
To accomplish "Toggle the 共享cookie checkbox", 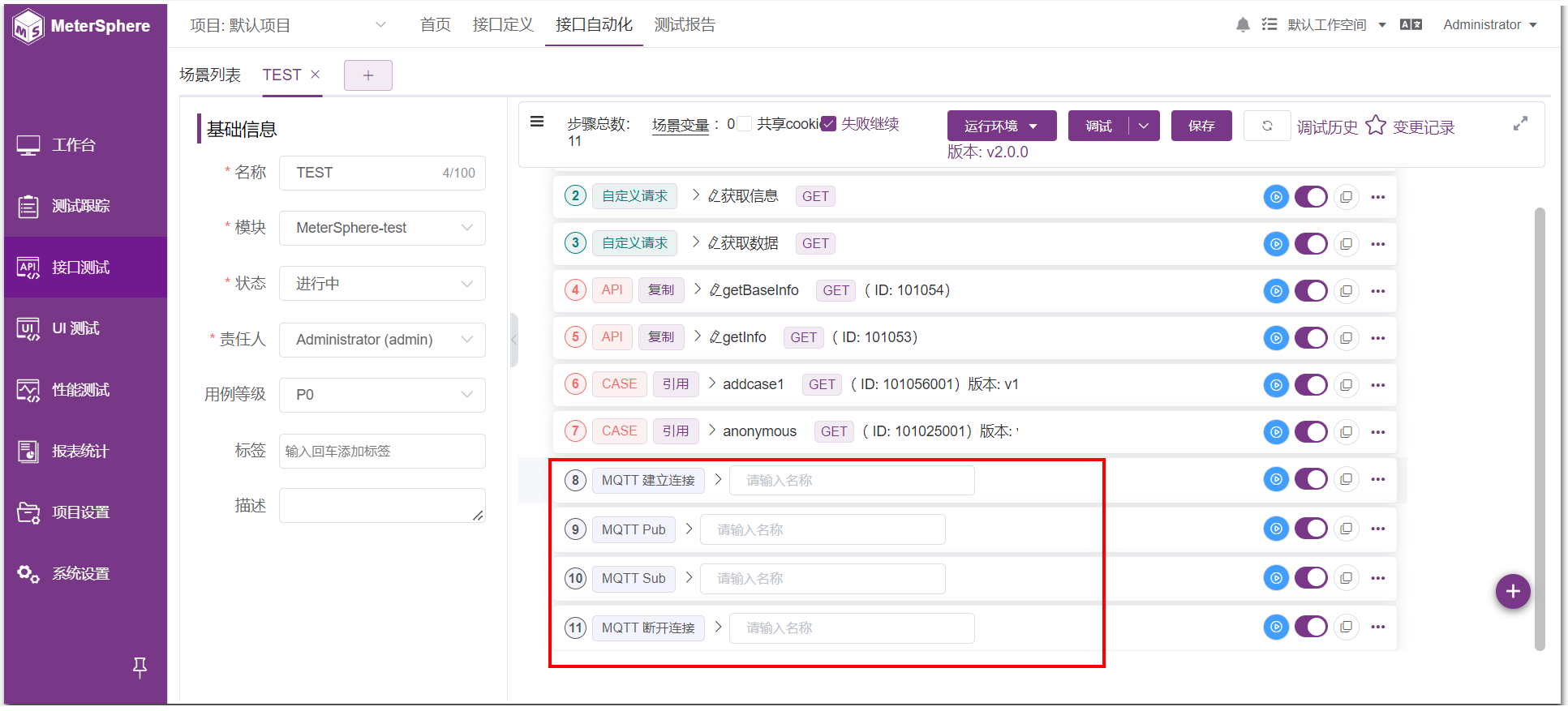I will tap(744, 124).
